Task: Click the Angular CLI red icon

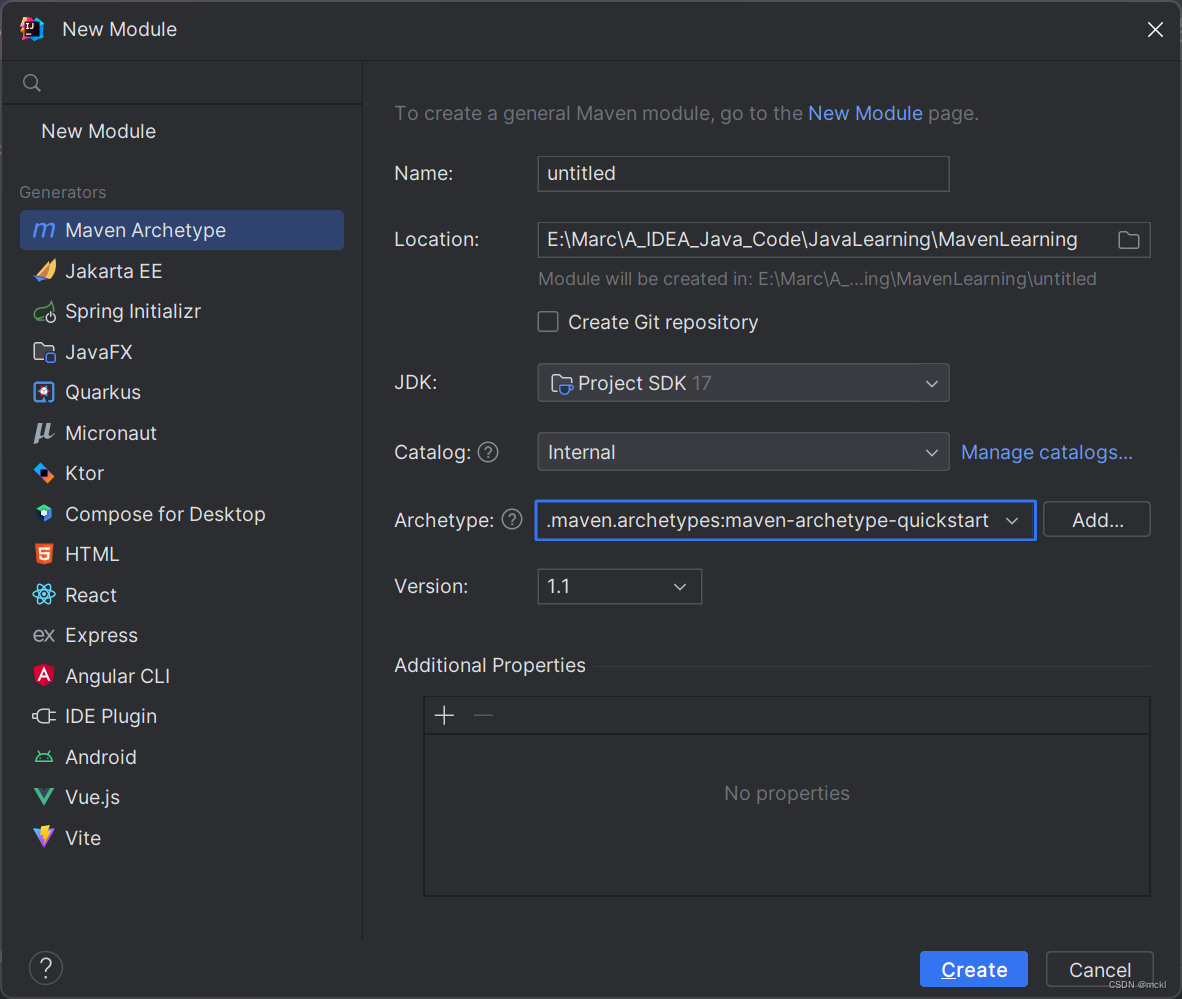Action: [x=44, y=676]
